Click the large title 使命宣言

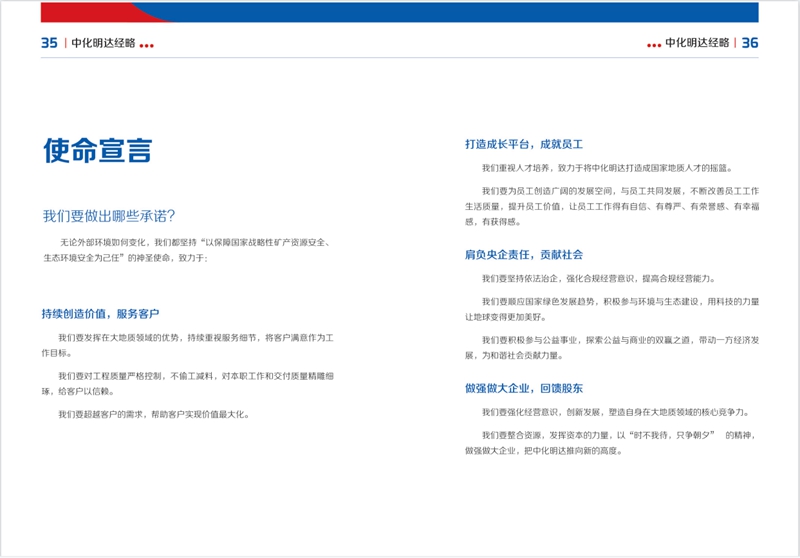[97, 150]
